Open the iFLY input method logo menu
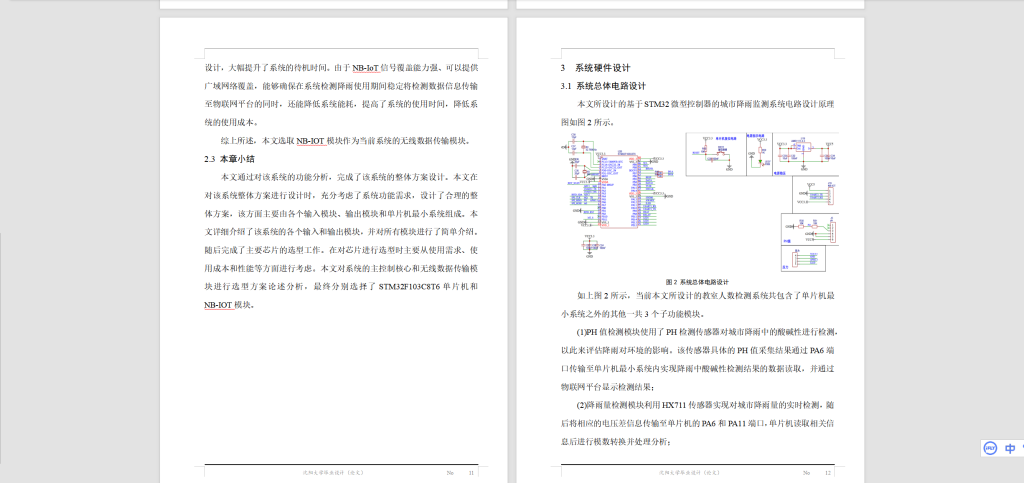The height and width of the screenshot is (483, 1024). point(990,448)
